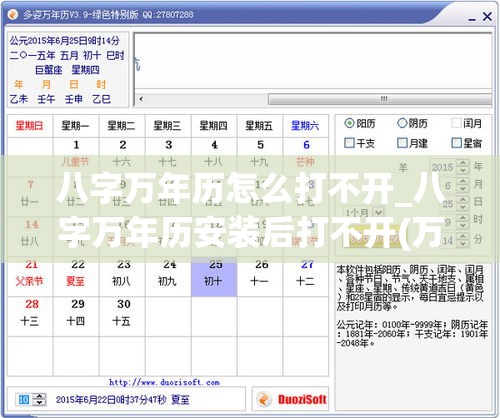This screenshot has width=500, height=418.
Task: Click the 星期四 column header
Action: [214, 126]
